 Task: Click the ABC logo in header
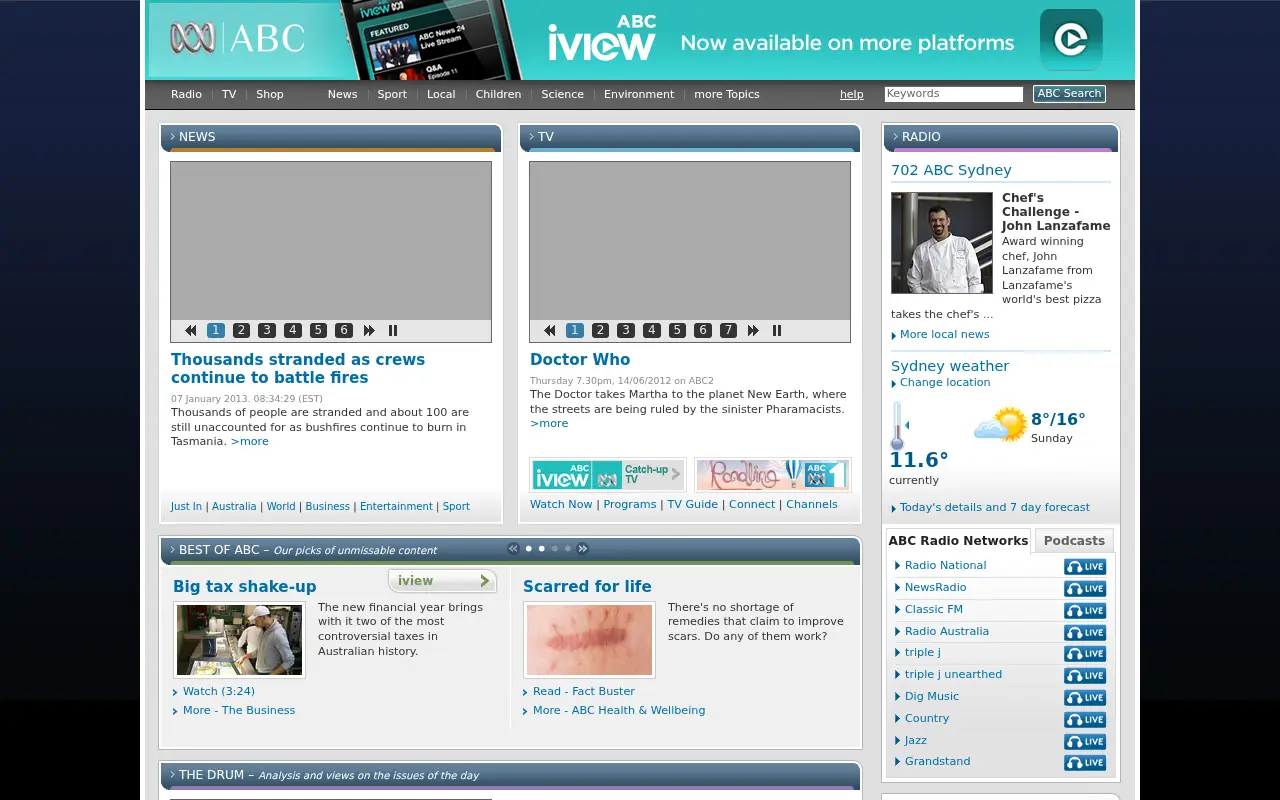(x=237, y=39)
